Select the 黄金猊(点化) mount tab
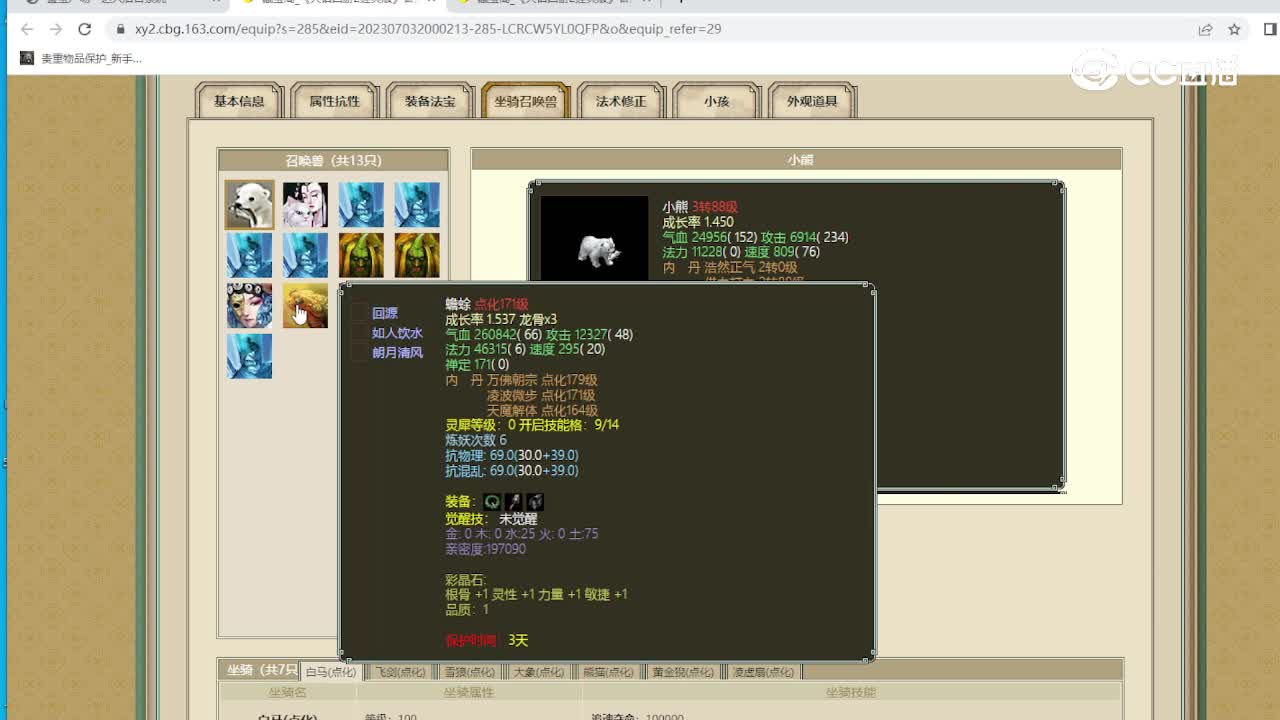The width and height of the screenshot is (1280, 720). click(x=683, y=672)
